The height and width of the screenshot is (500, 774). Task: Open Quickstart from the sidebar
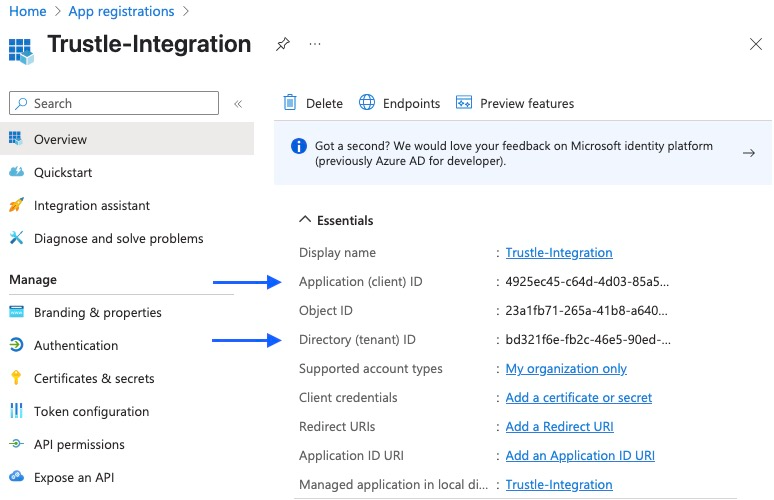coord(63,172)
